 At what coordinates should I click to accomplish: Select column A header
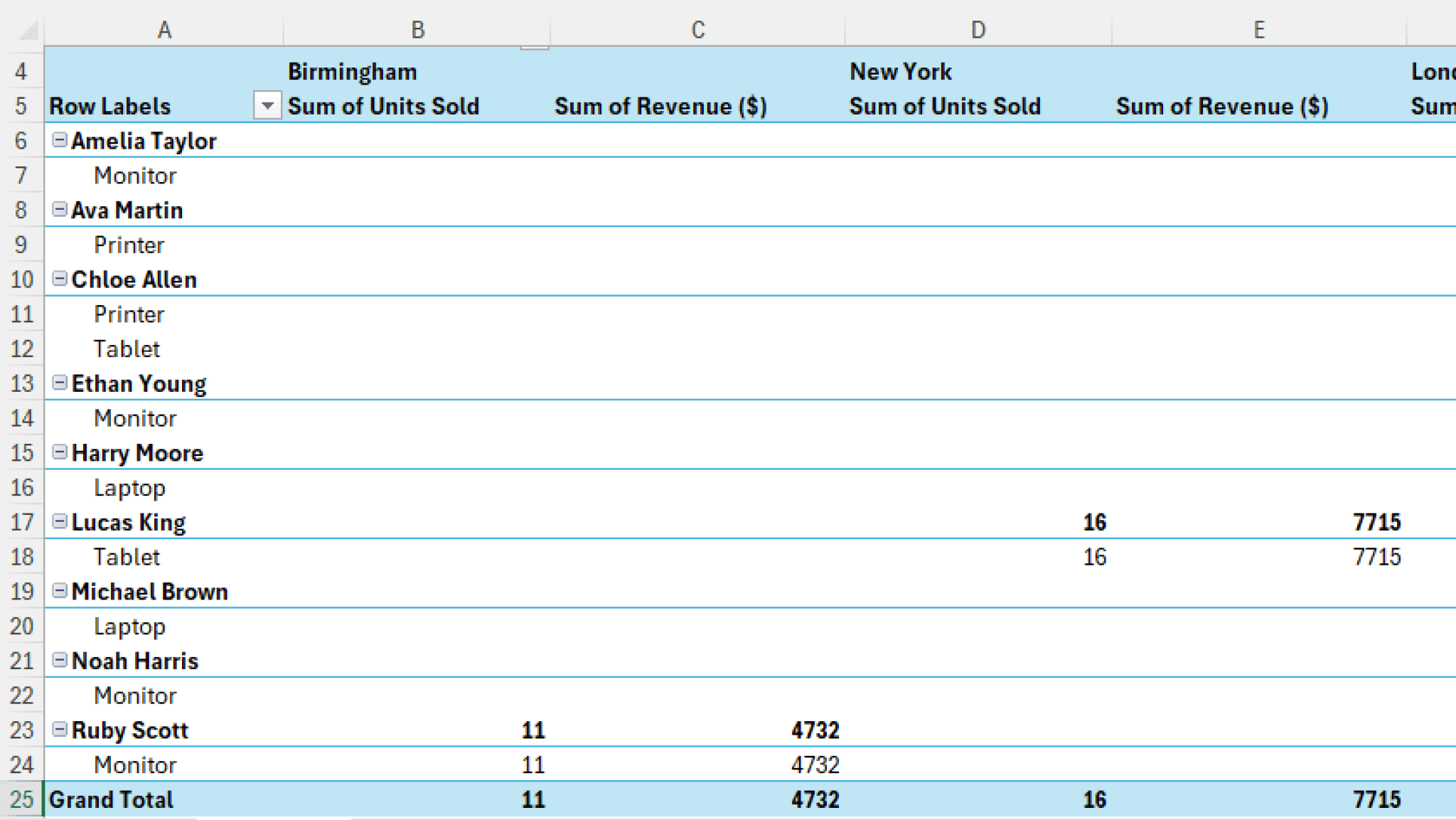[164, 30]
